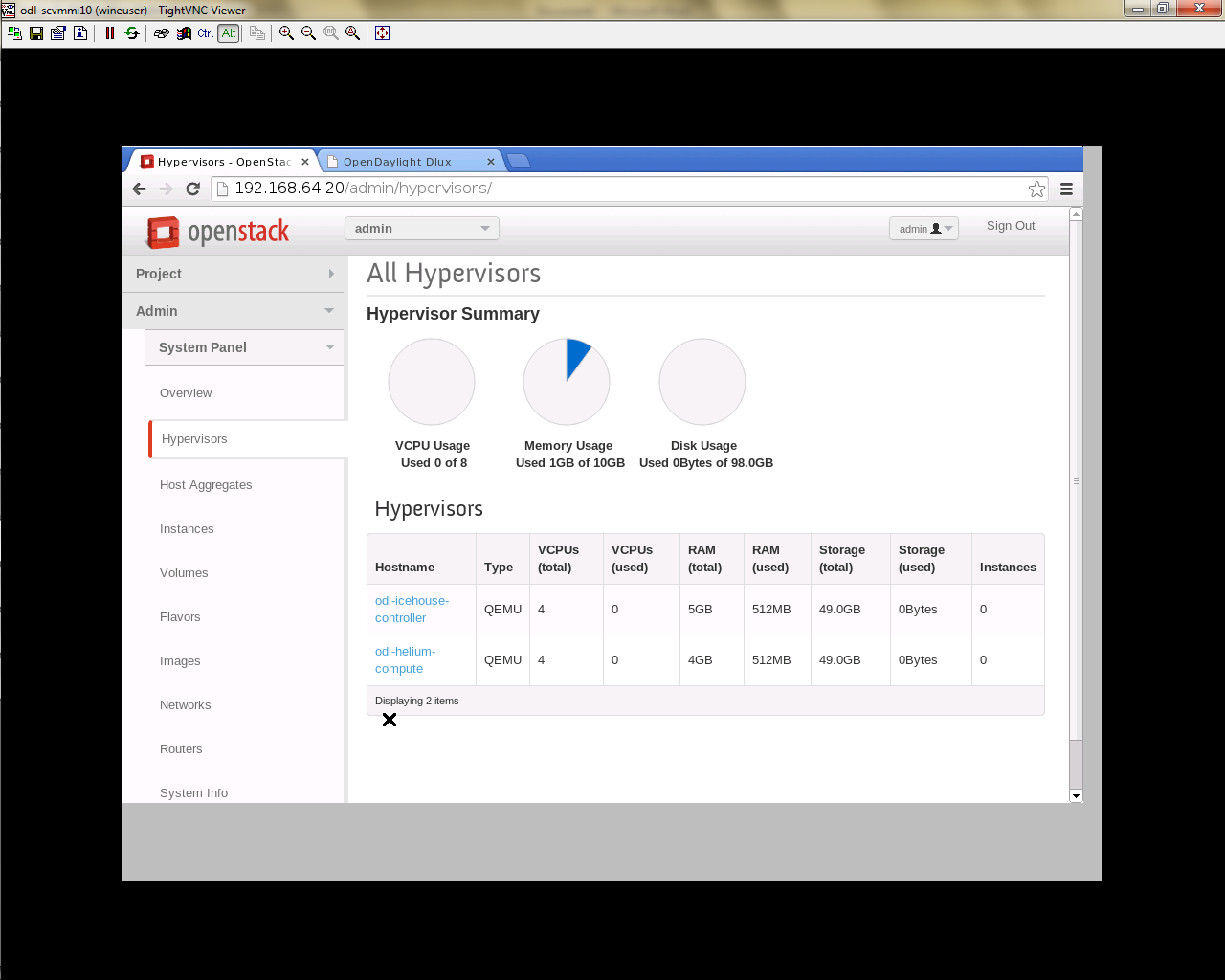Open the admin user menu dropdown
This screenshot has height=980, width=1225.
[924, 229]
